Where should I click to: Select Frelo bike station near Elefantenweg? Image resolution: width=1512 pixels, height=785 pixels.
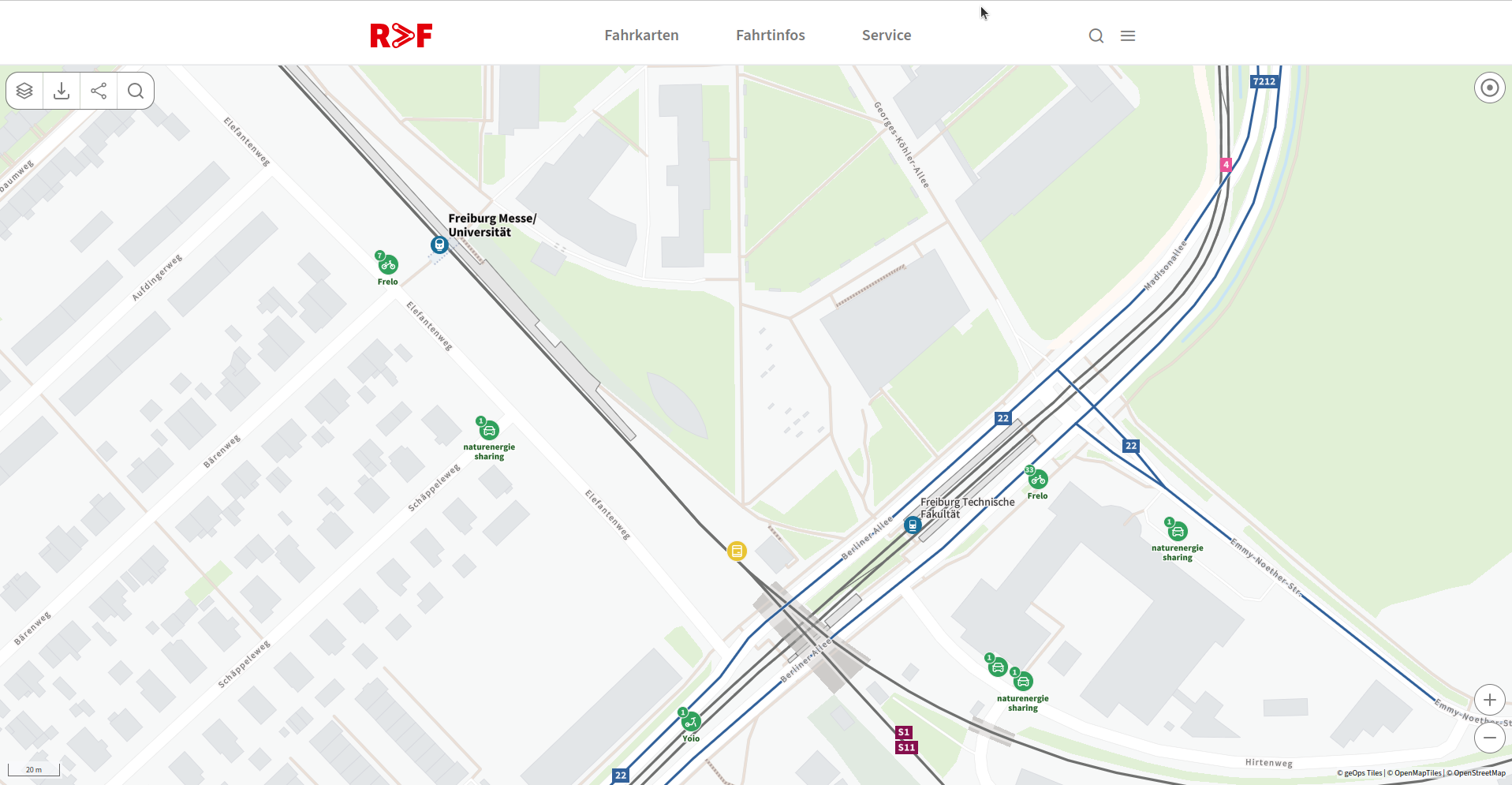pyautogui.click(x=387, y=265)
